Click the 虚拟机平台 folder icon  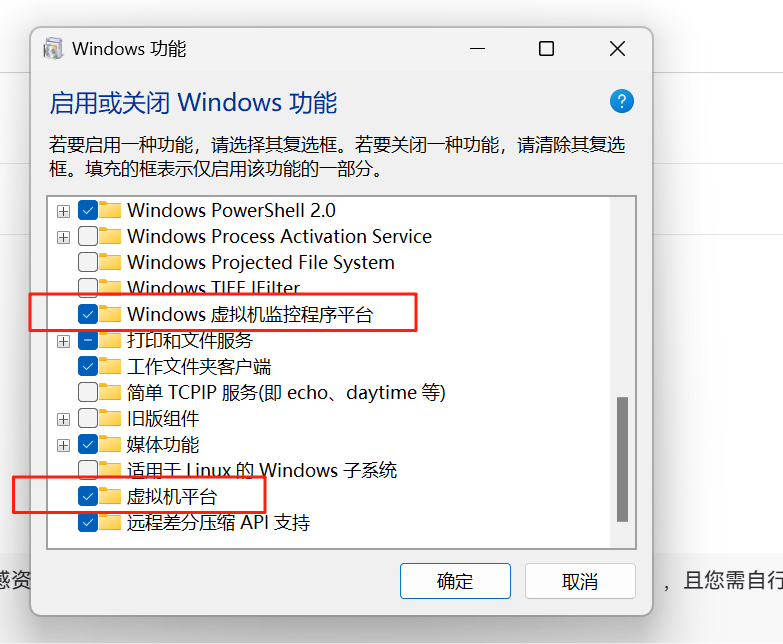(x=110, y=496)
